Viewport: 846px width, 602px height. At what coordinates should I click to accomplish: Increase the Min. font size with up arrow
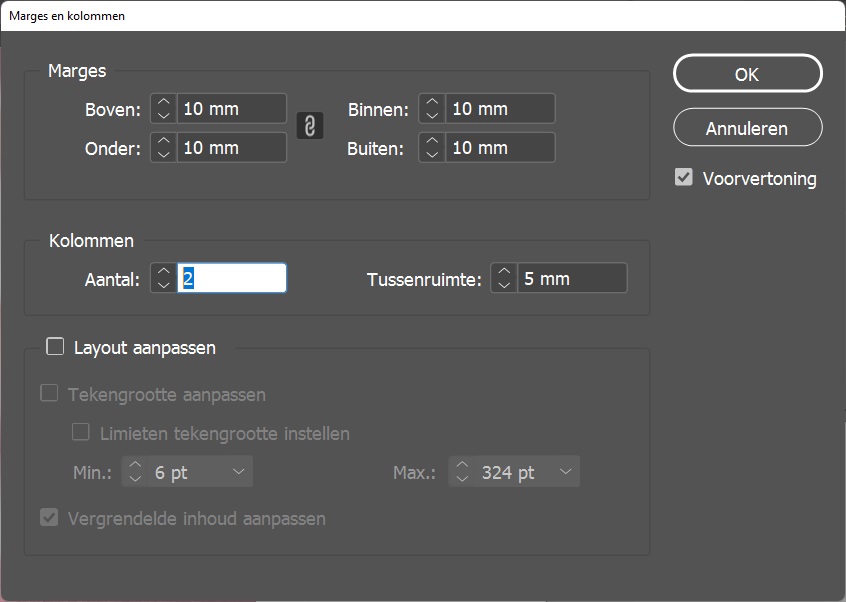[135, 465]
